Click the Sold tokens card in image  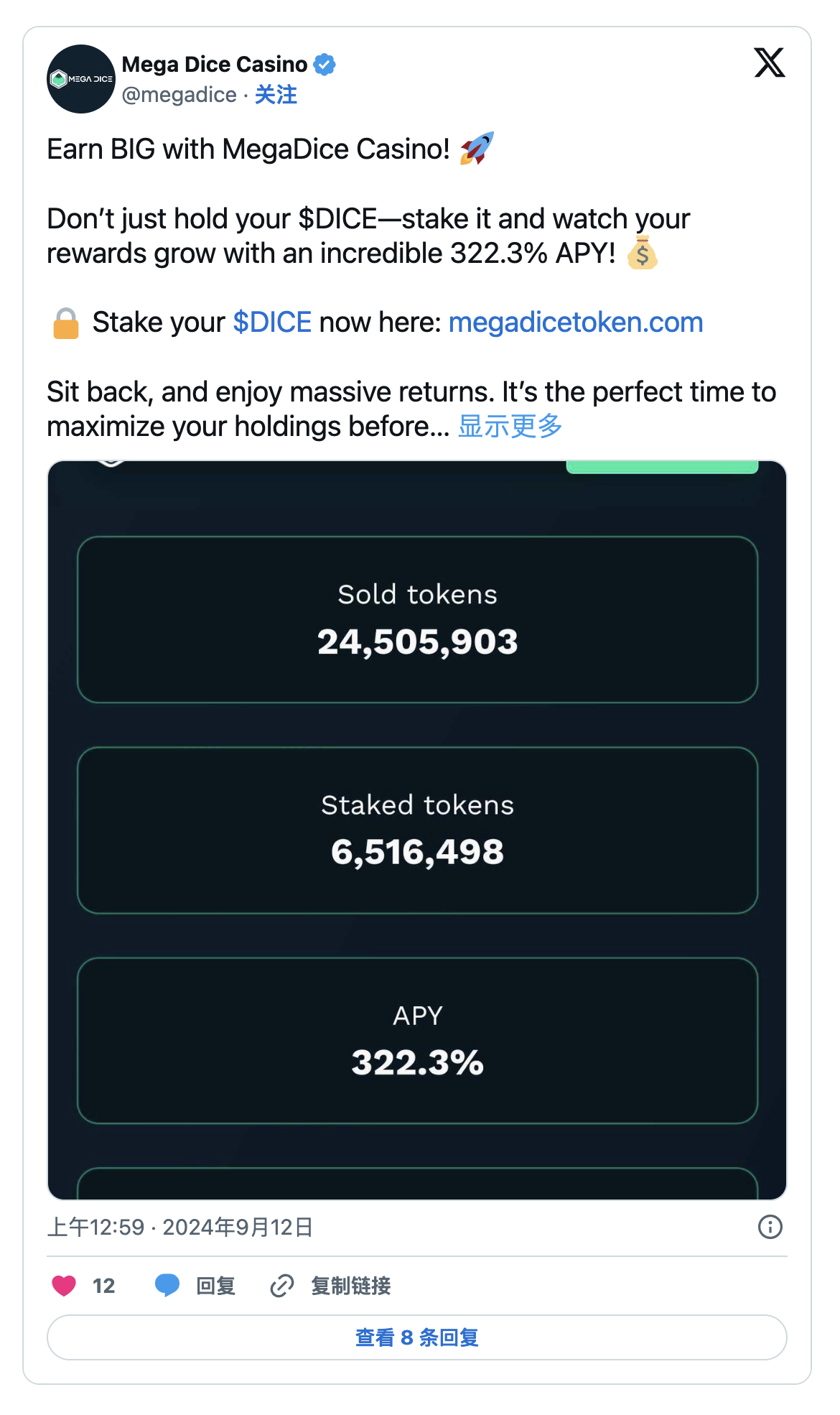(417, 619)
